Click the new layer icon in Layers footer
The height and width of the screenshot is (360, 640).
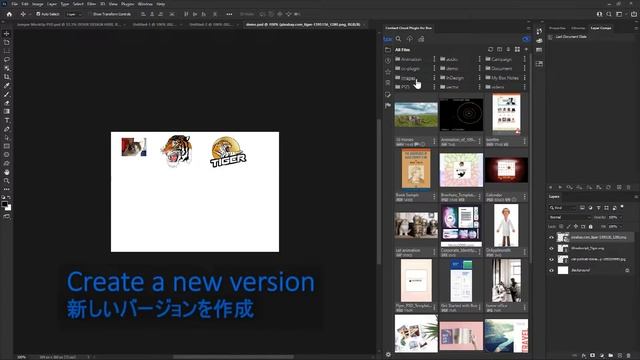(x=620, y=356)
